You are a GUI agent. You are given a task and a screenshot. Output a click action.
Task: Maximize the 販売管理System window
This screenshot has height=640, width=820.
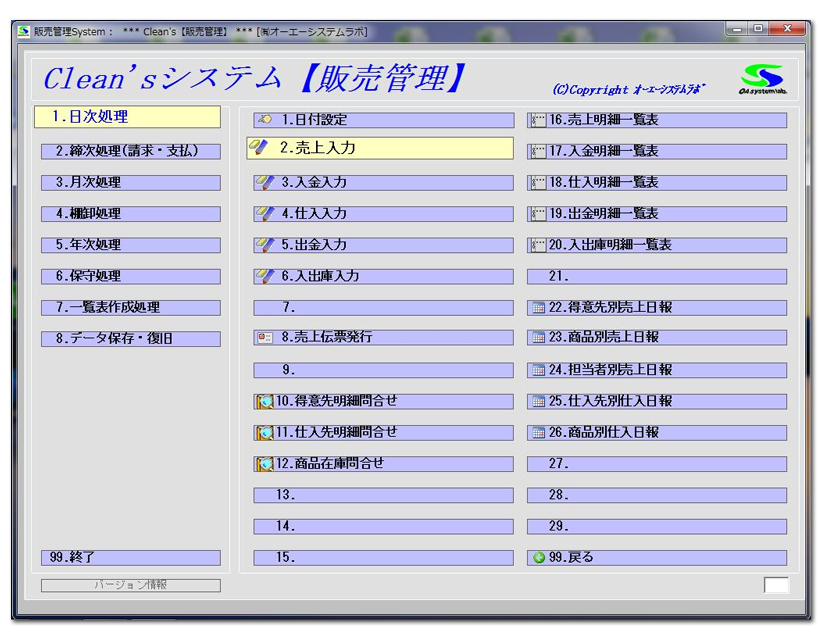pyautogui.click(x=758, y=29)
